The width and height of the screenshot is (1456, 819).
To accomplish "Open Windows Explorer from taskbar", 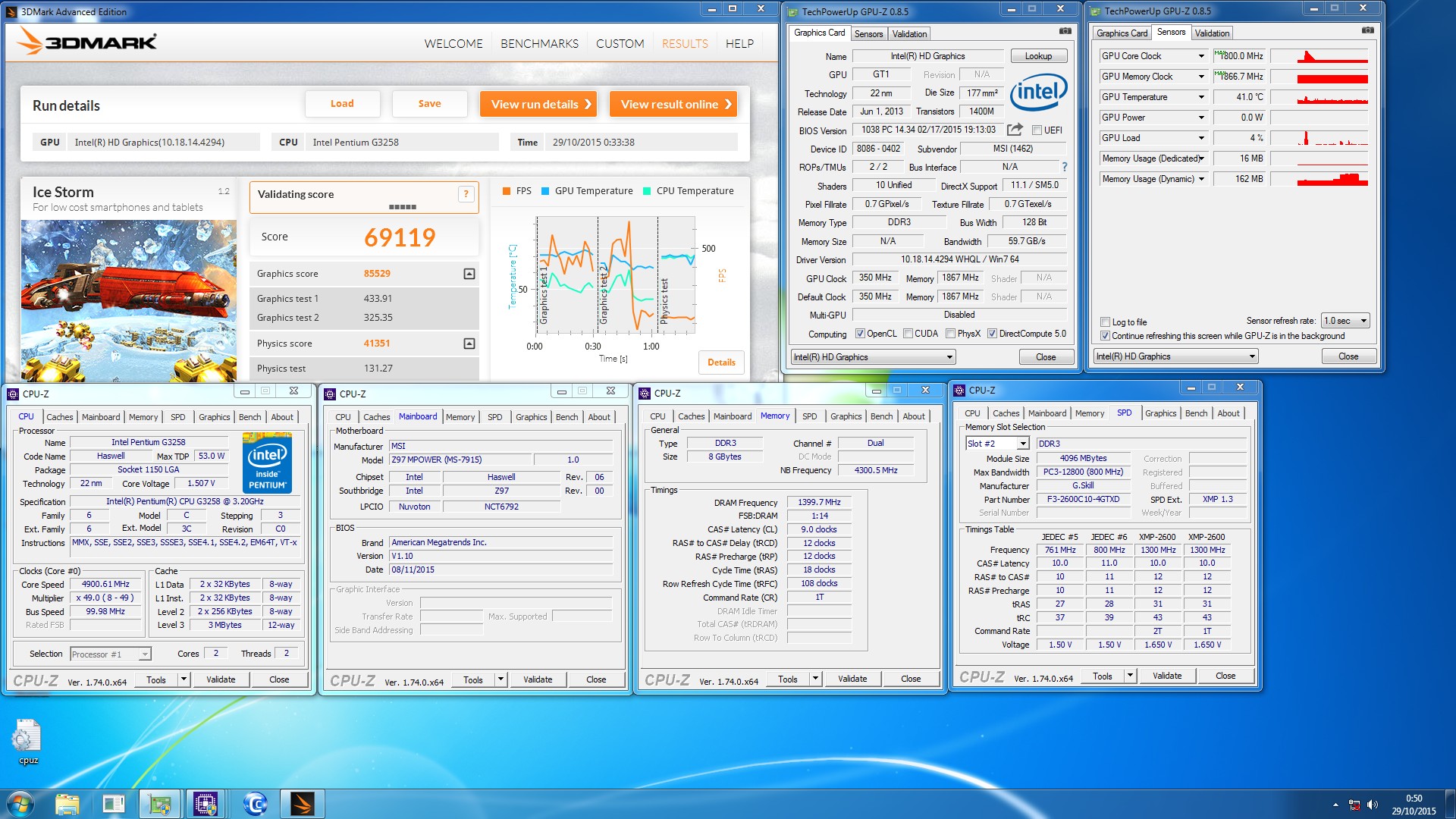I will [x=67, y=804].
